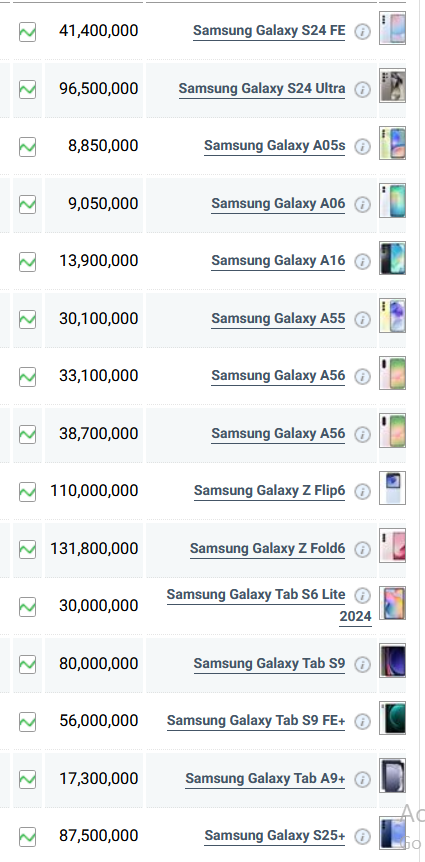Viewport: 425px width, 862px height.
Task: Show price trend chart for Galaxy Tab S9
Action: pyautogui.click(x=27, y=664)
